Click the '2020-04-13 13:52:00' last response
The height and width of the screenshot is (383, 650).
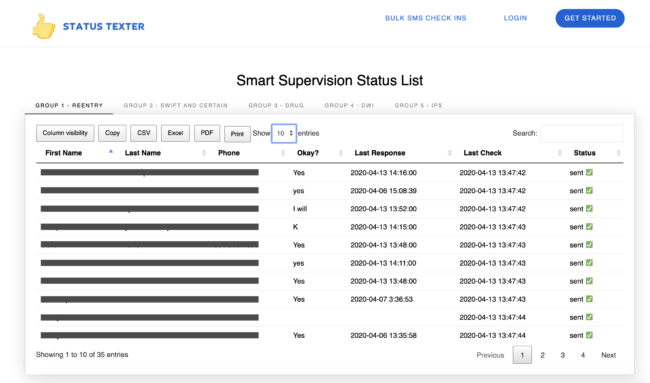pos(383,209)
